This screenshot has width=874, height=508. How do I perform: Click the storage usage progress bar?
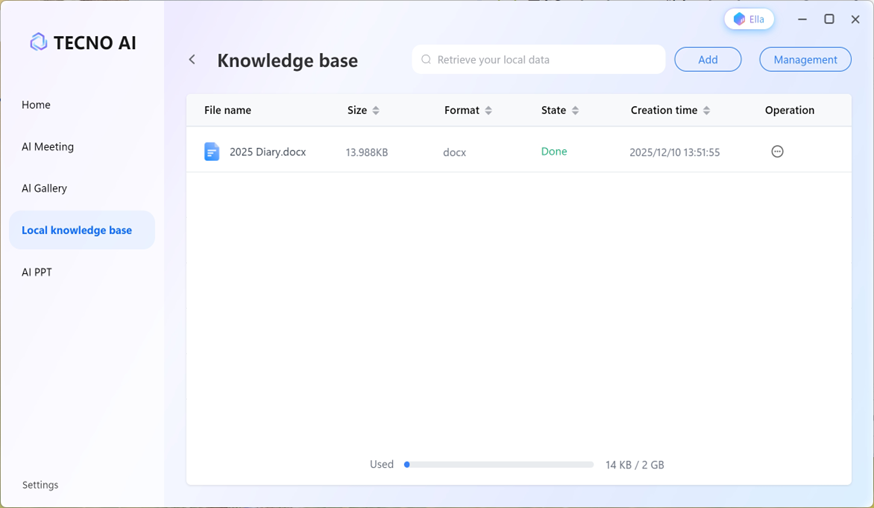point(499,465)
